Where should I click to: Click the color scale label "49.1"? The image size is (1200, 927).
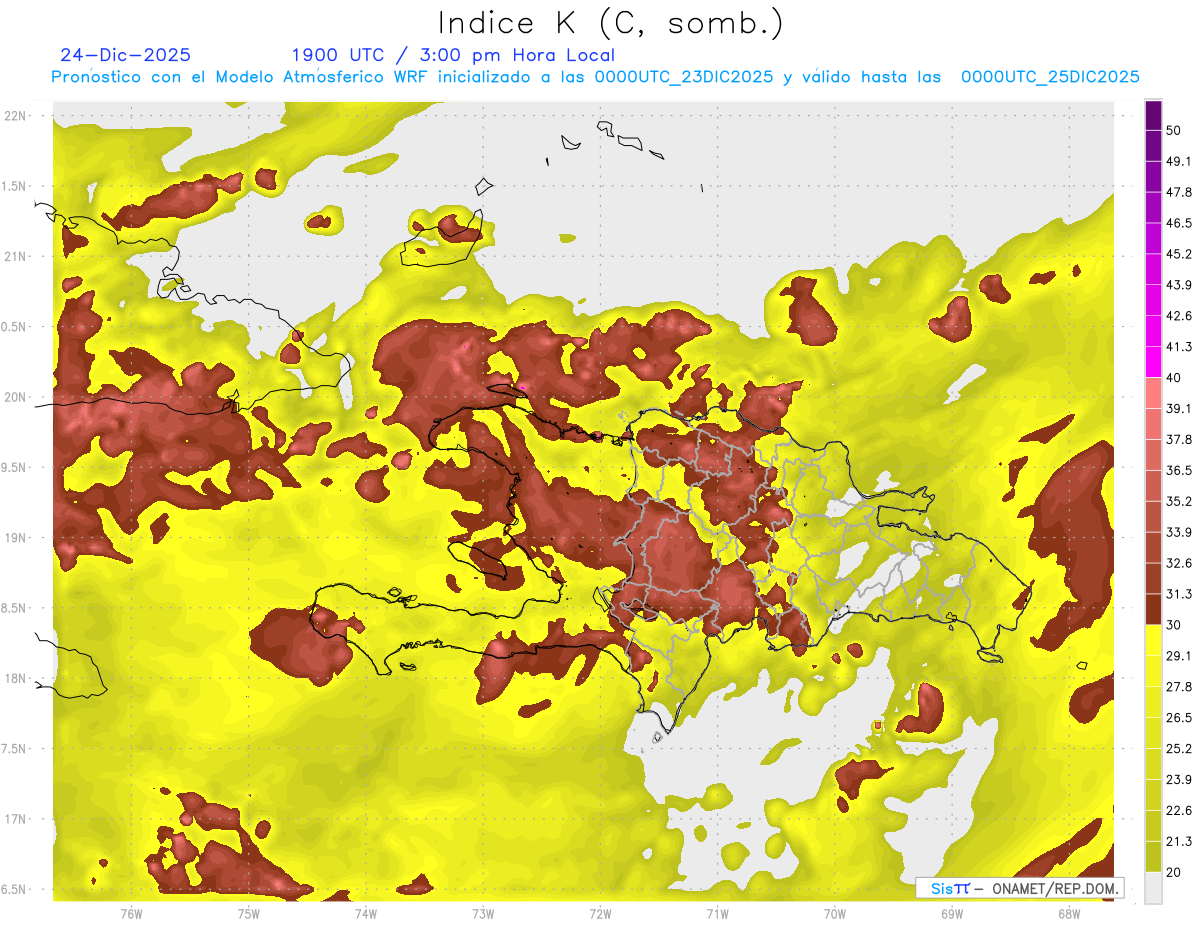(1179, 161)
